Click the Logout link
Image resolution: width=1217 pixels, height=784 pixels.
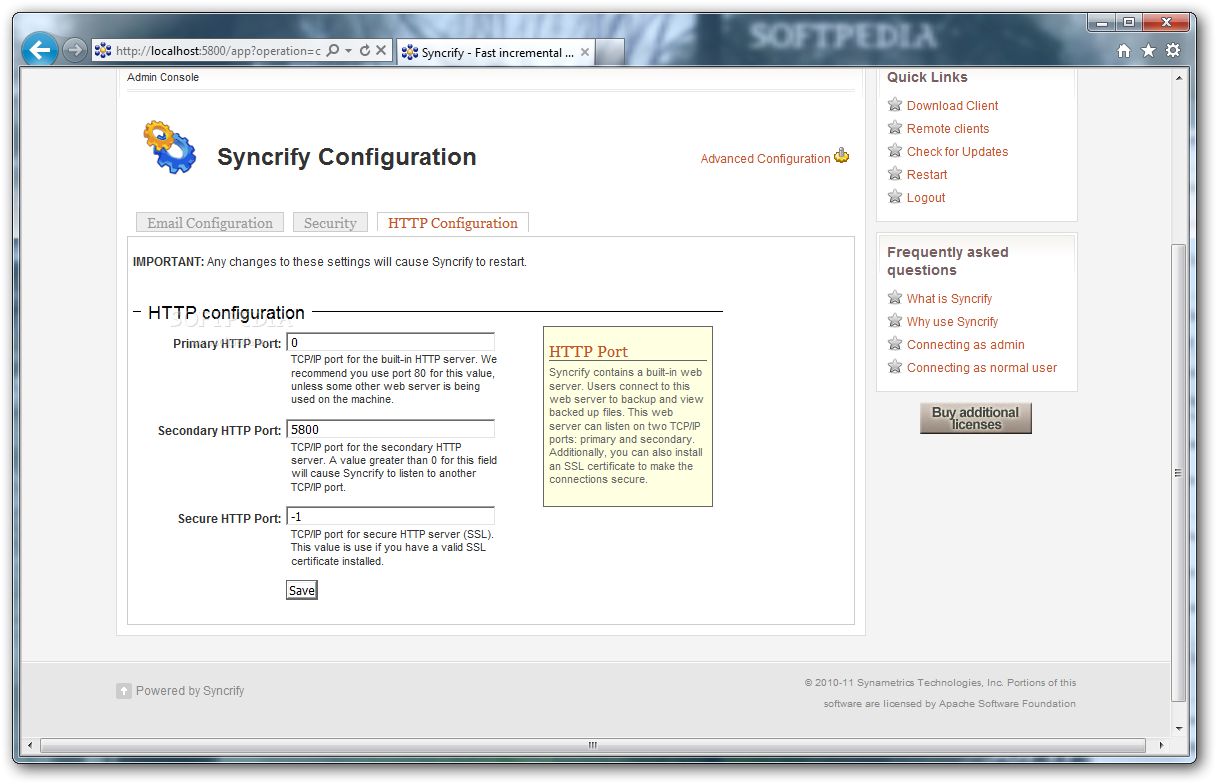pos(926,197)
